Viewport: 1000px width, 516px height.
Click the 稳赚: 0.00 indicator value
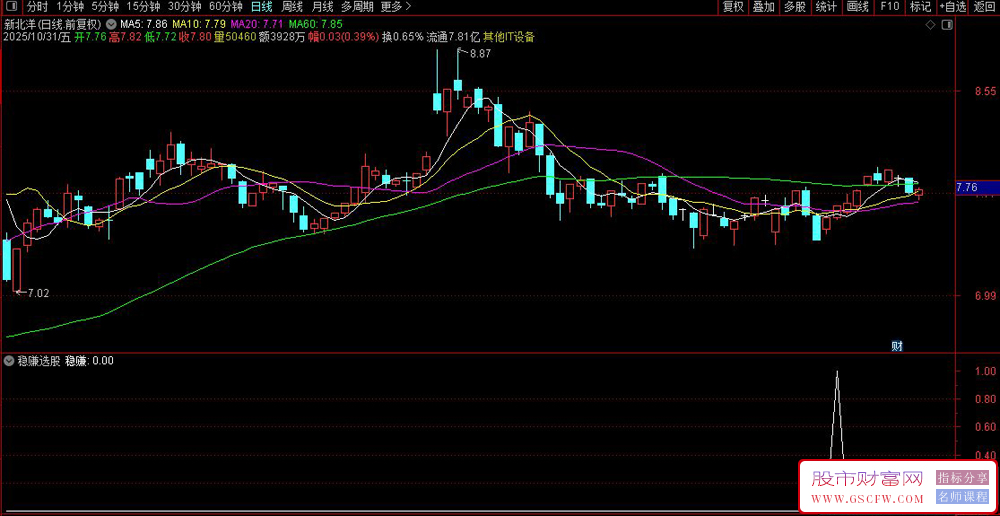tap(89, 360)
